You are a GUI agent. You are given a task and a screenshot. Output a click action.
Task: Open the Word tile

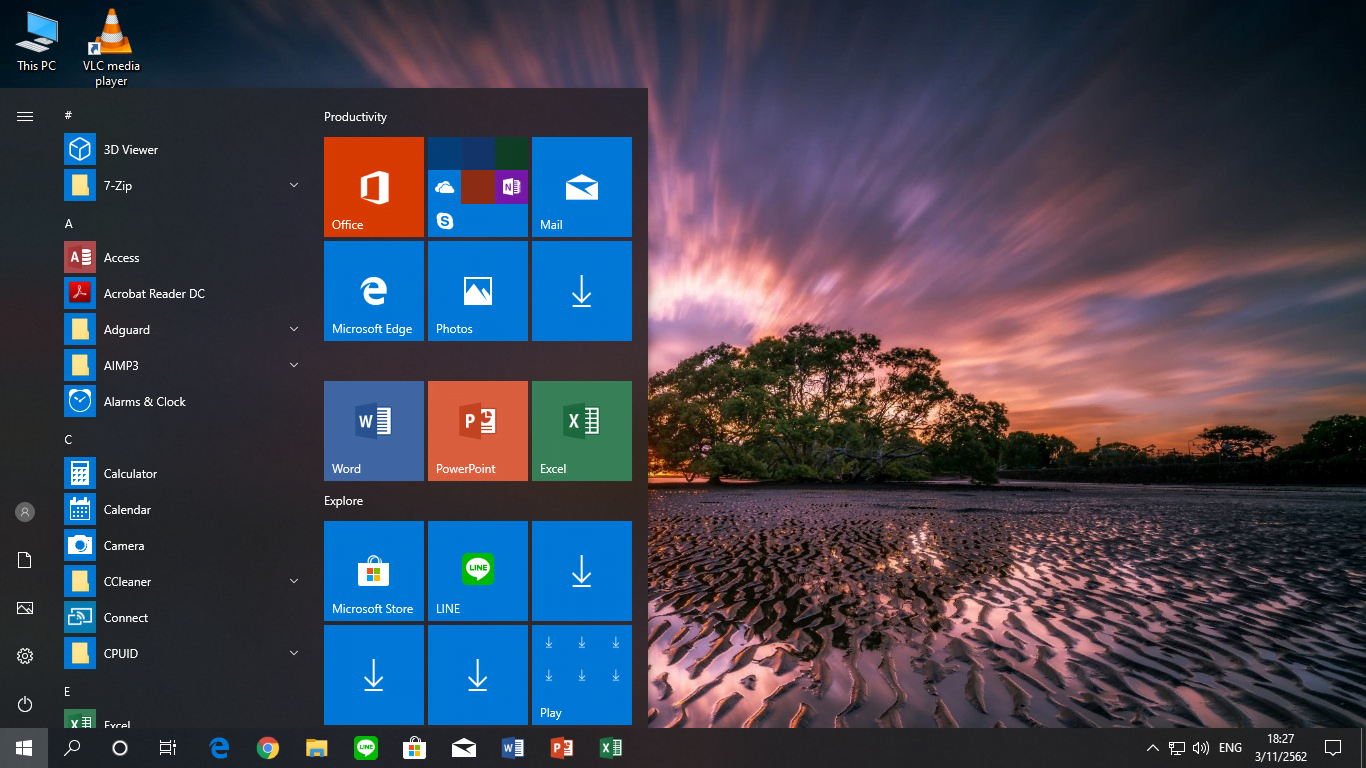pyautogui.click(x=374, y=431)
